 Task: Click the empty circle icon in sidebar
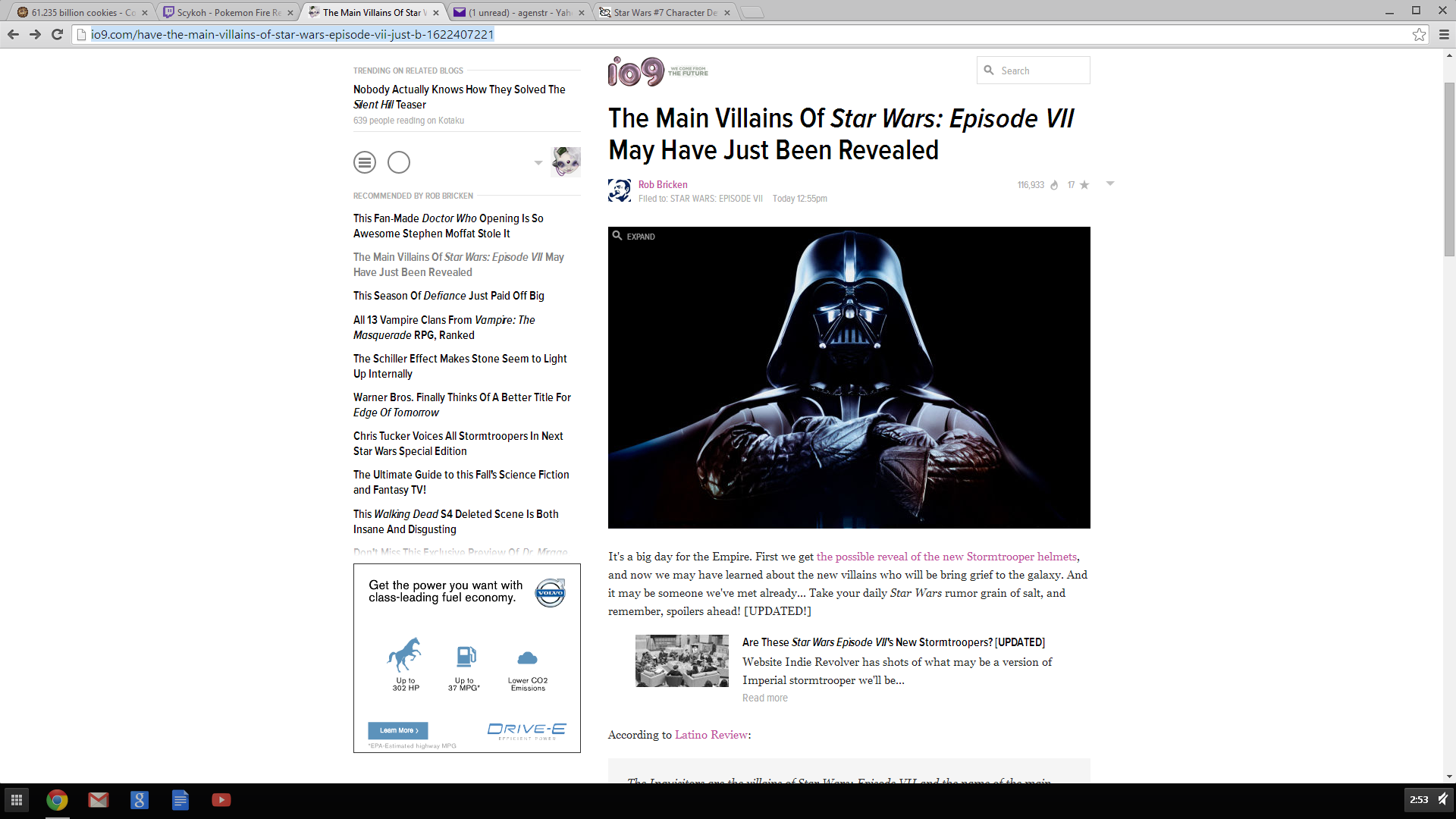click(399, 162)
